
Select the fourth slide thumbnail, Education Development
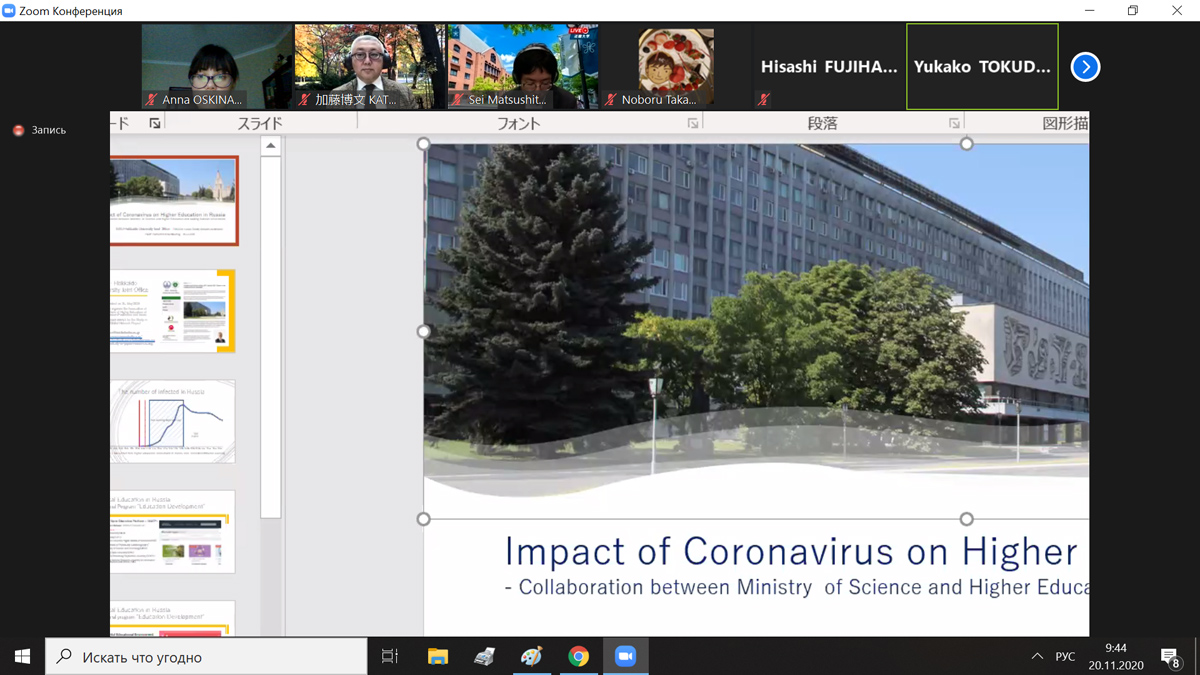pyautogui.click(x=172, y=531)
